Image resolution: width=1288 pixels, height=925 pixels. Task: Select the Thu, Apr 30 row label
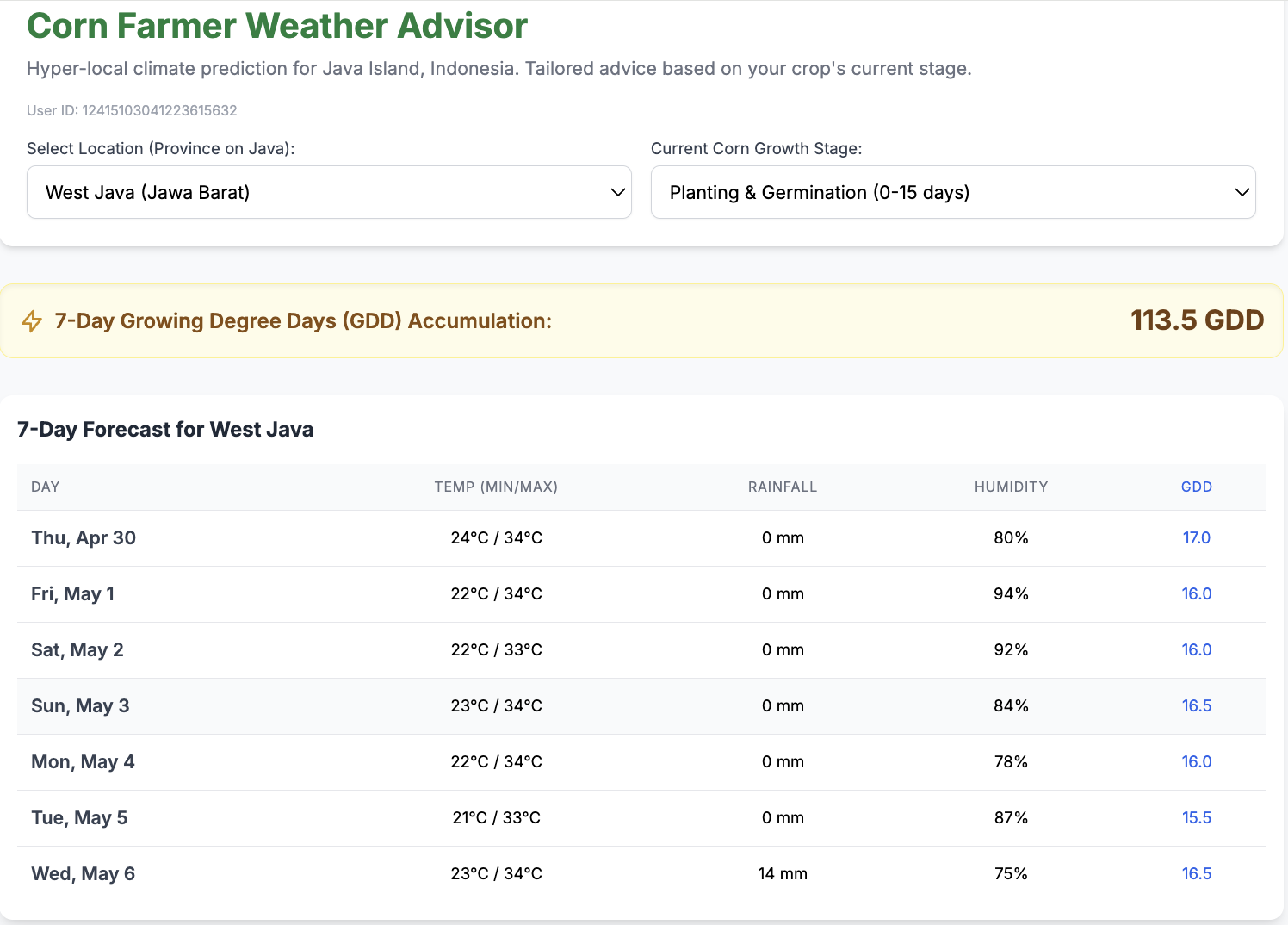pyautogui.click(x=84, y=538)
